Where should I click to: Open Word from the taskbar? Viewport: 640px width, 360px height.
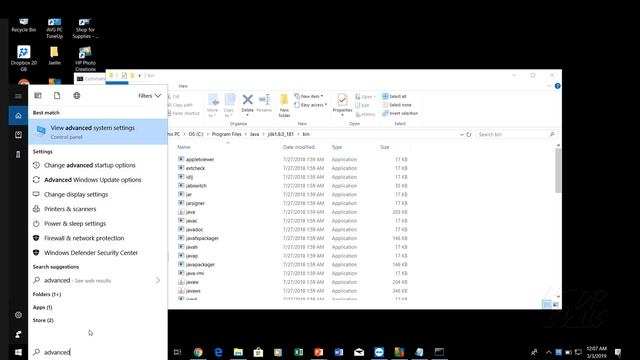coord(339,352)
